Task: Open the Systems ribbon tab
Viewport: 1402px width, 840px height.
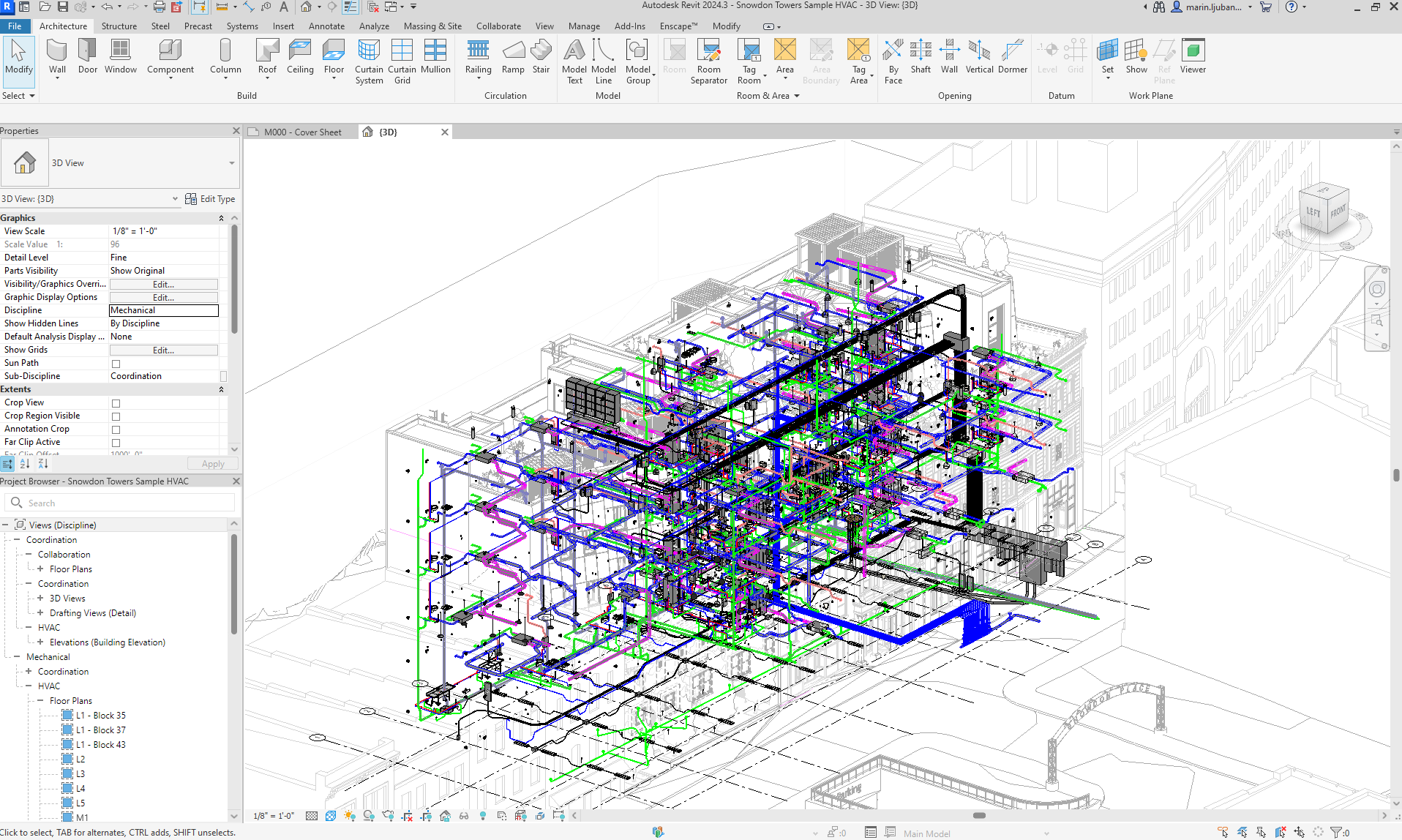Action: 241,26
